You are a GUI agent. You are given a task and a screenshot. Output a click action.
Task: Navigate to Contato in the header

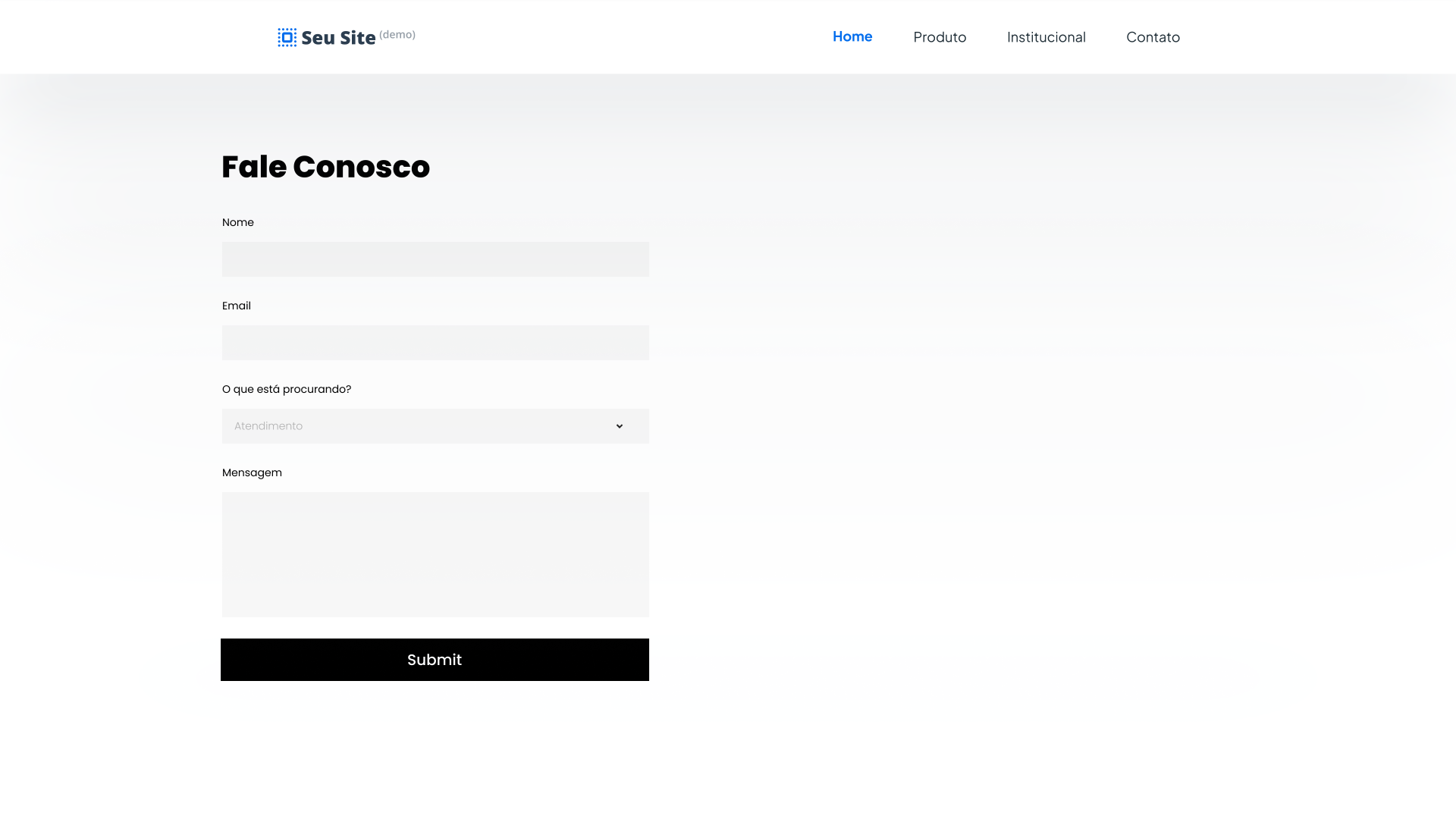(x=1153, y=37)
